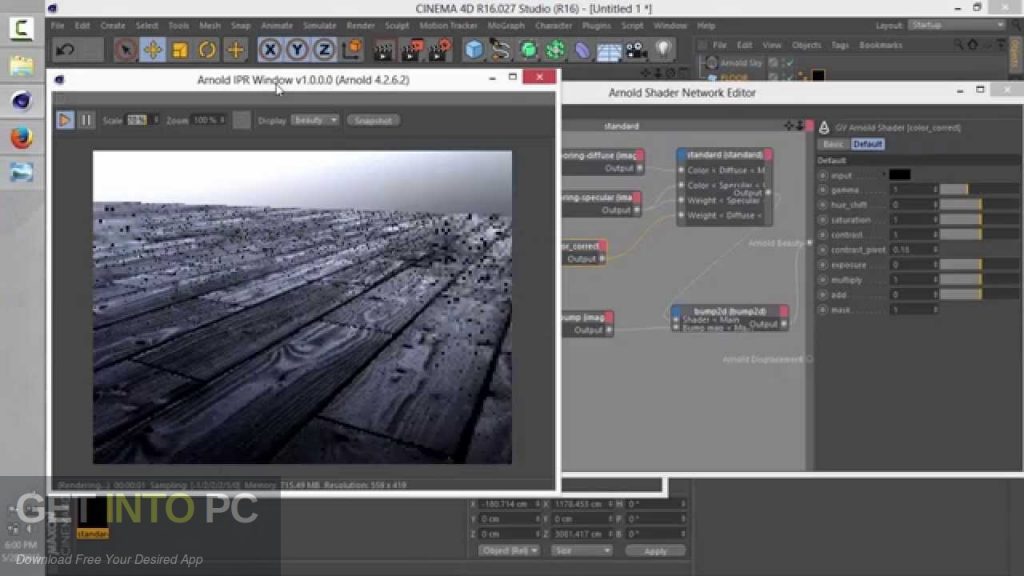
Task: Click the floor environment grid icon
Action: (609, 51)
